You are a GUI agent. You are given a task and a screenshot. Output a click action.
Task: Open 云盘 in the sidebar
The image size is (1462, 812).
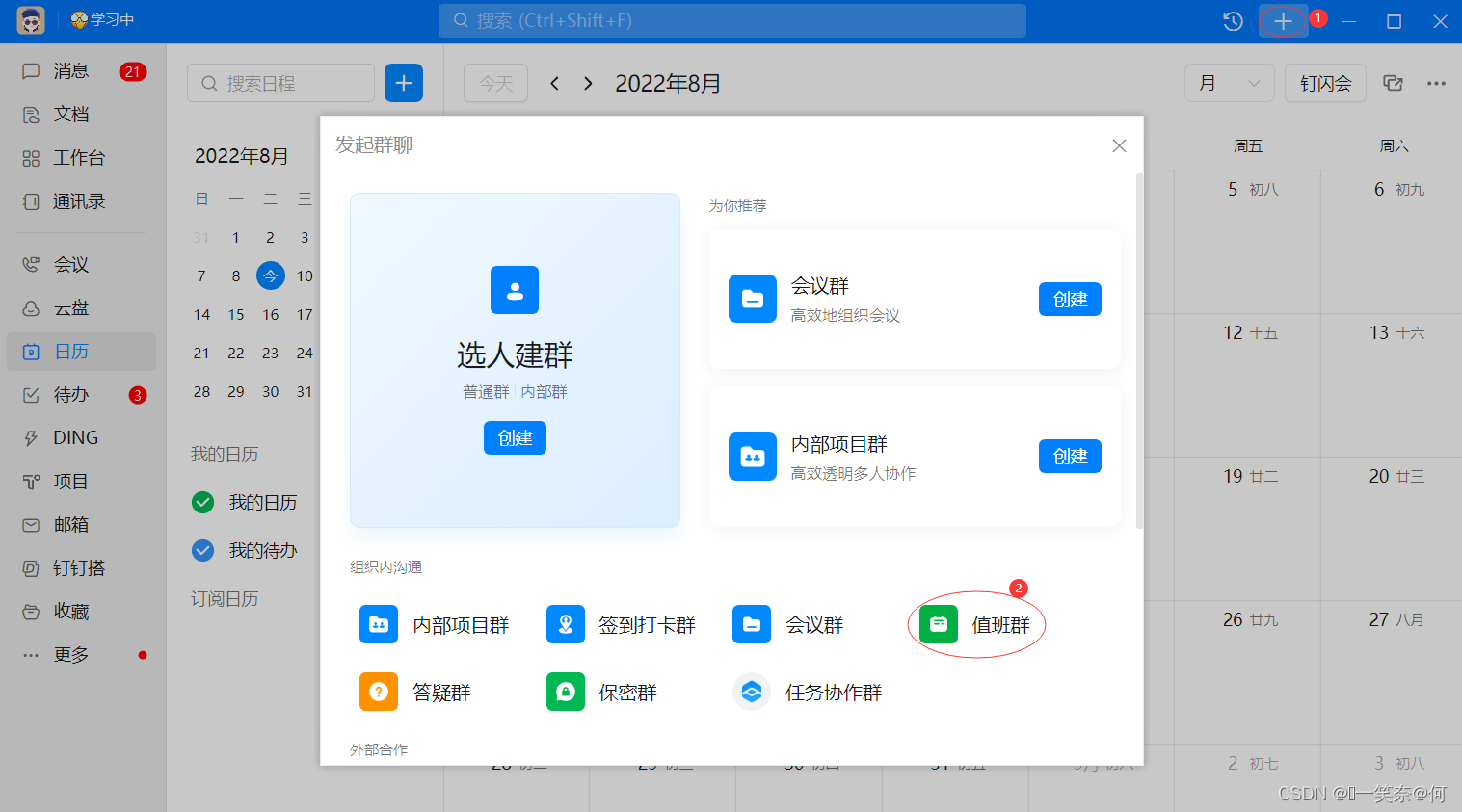[x=83, y=308]
